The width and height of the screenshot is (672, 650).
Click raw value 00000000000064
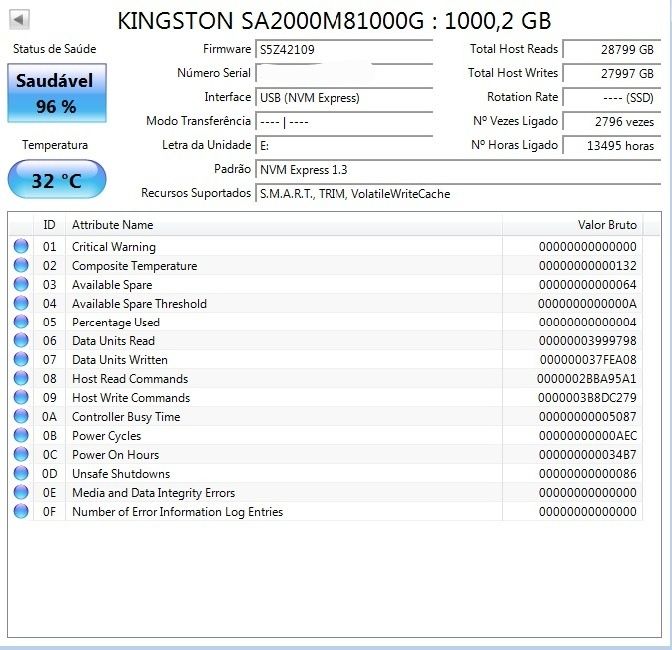point(588,285)
